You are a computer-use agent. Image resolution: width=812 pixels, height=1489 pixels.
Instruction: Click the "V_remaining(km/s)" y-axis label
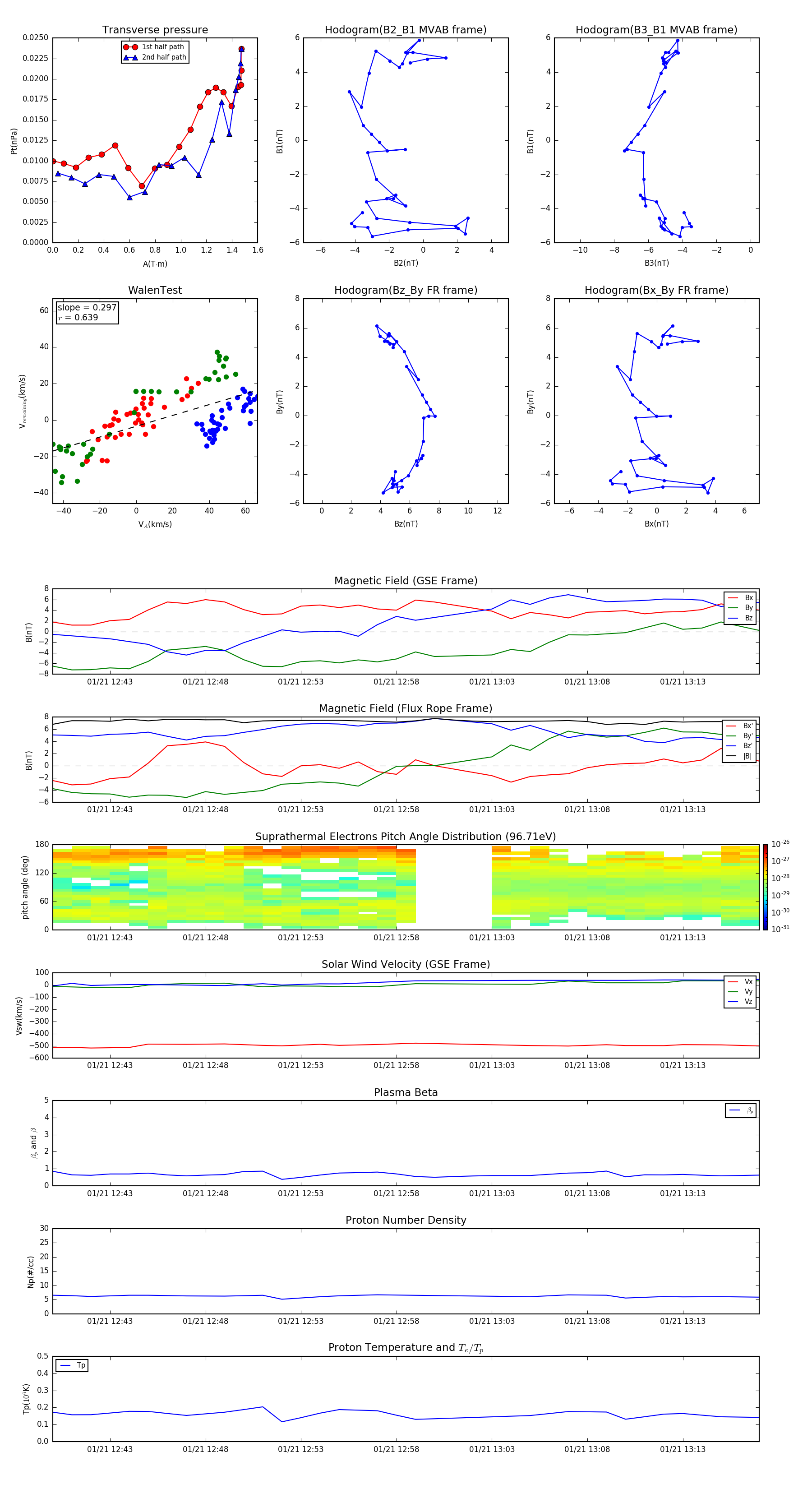tap(23, 401)
